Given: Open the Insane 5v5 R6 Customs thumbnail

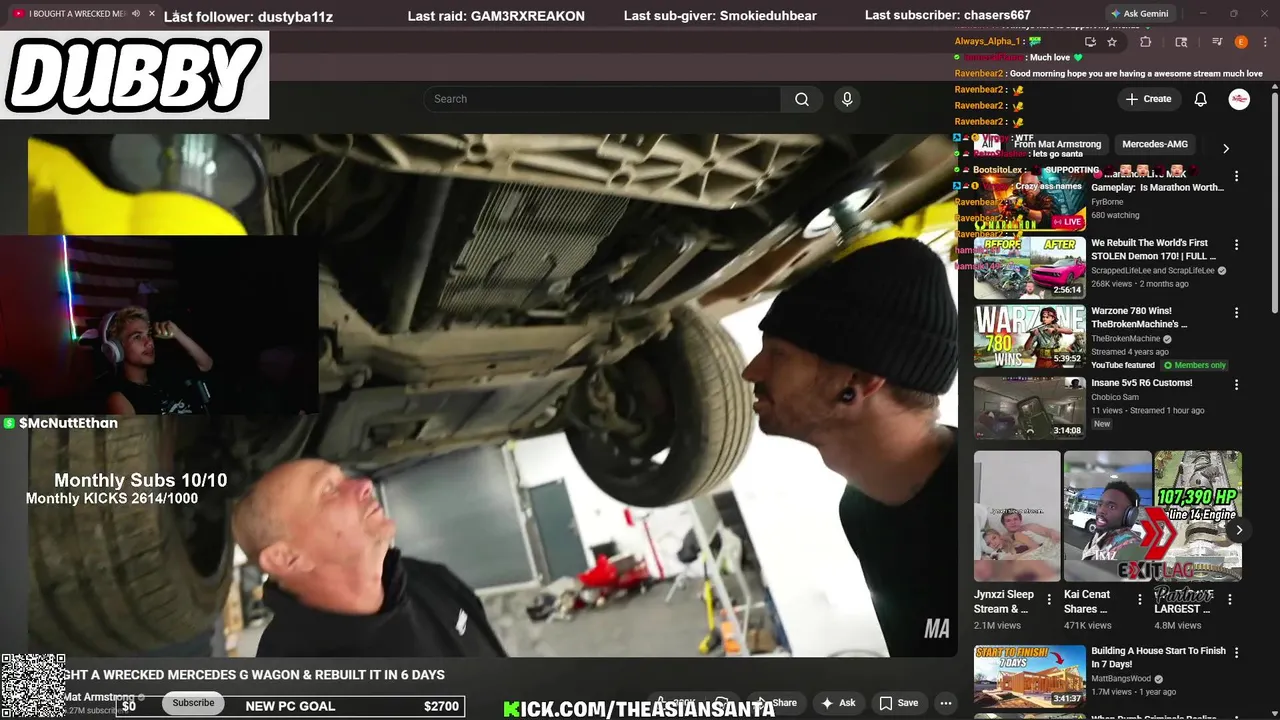Looking at the screenshot, I should click(x=1030, y=408).
